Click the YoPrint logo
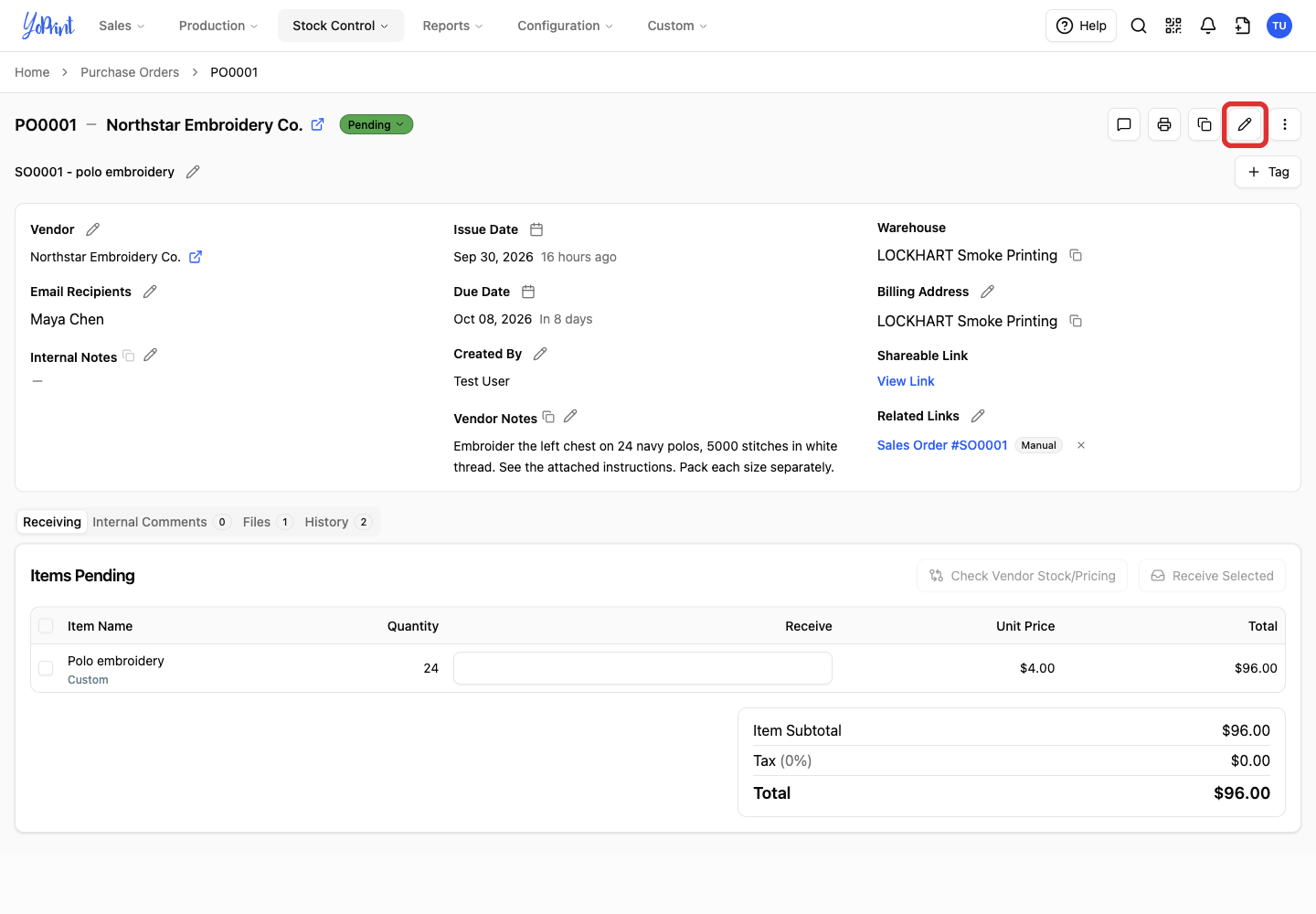Screen dimensions: 1316x914 click(x=48, y=26)
